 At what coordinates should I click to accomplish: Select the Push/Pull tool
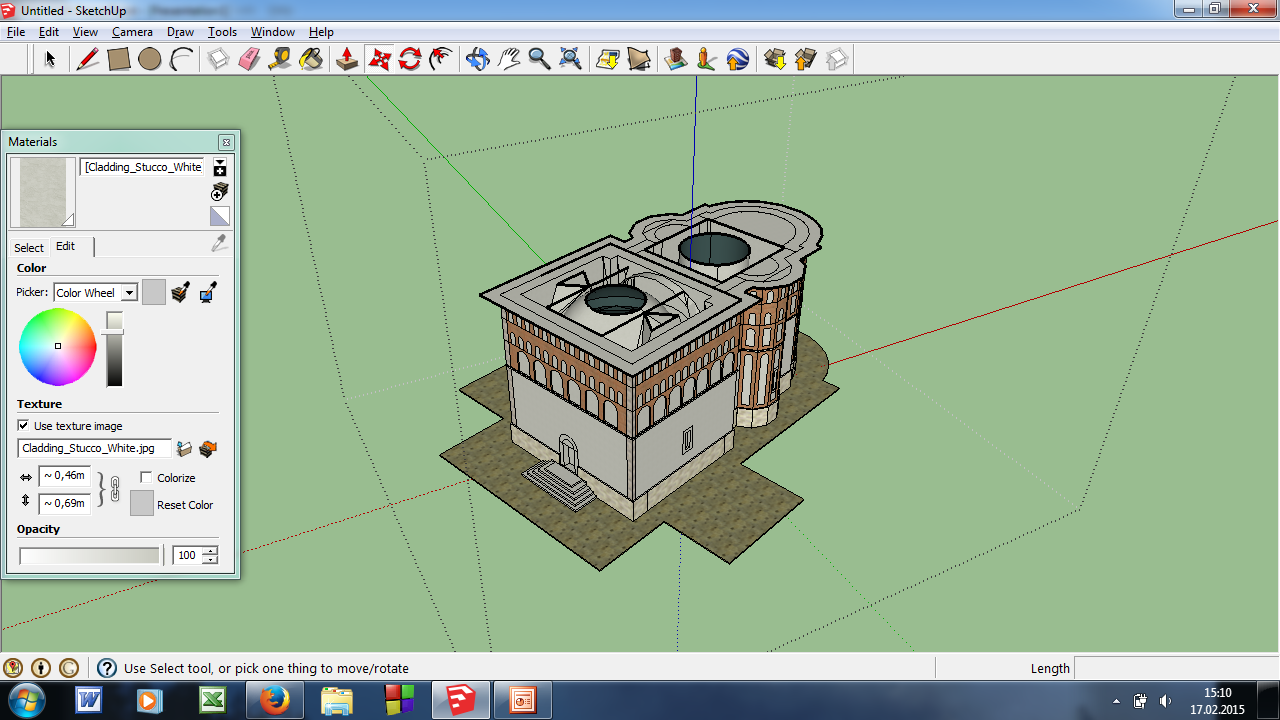[347, 59]
